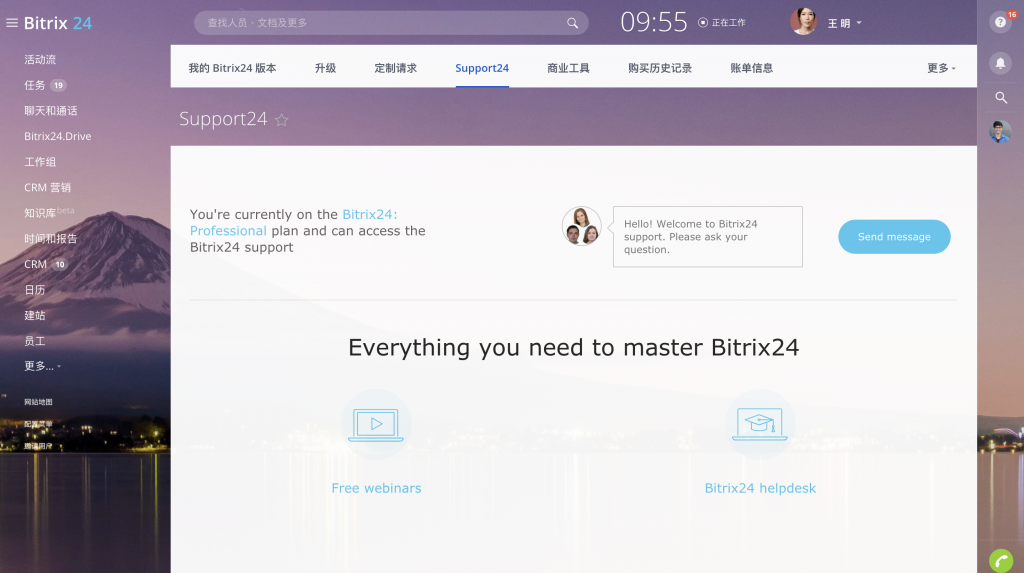Viewport: 1024px width, 573px height.
Task: Click the 09:55 clock display
Action: click(654, 22)
